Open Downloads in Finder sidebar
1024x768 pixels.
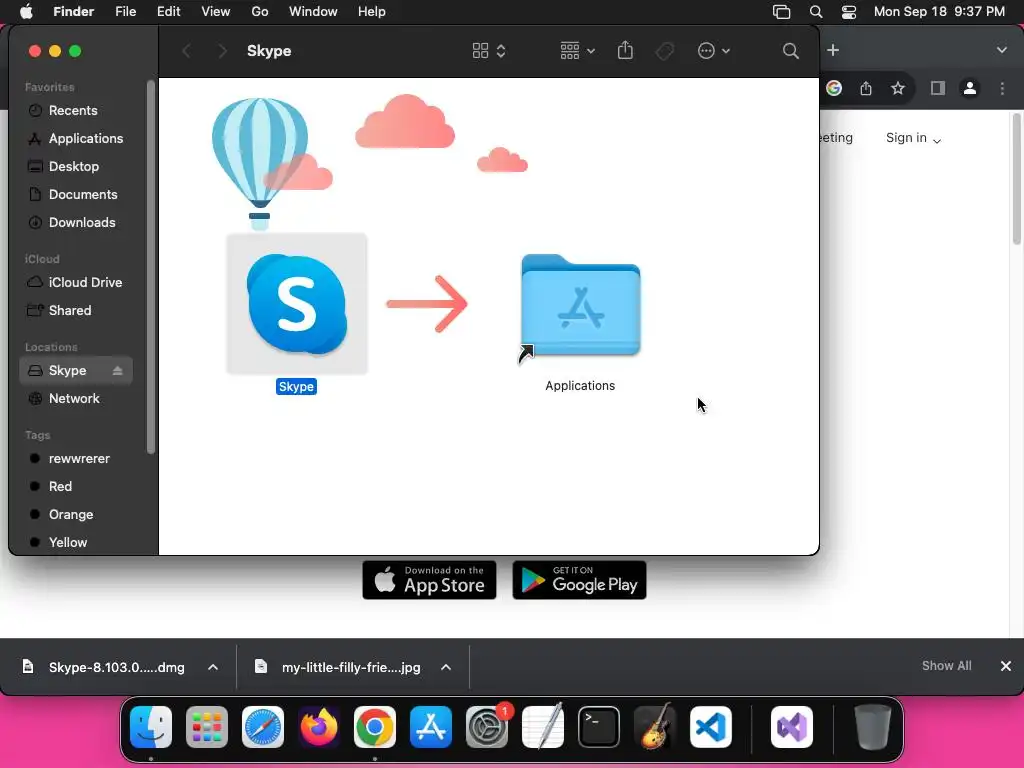click(x=82, y=223)
